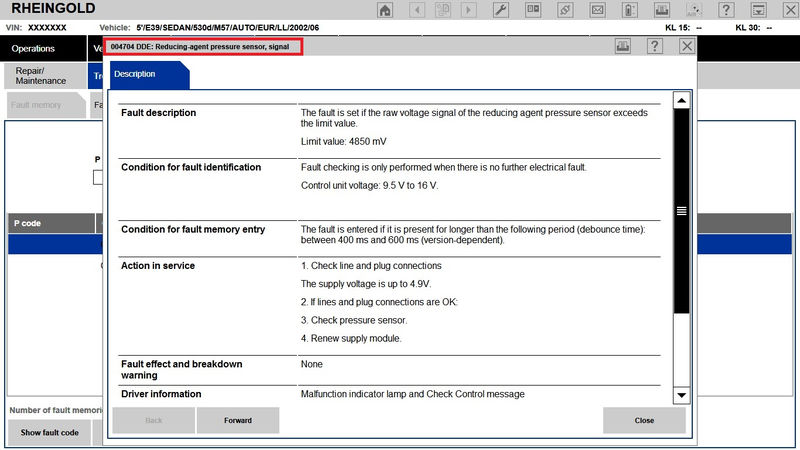Print the fault description dialog
The image size is (800, 450).
(x=623, y=46)
